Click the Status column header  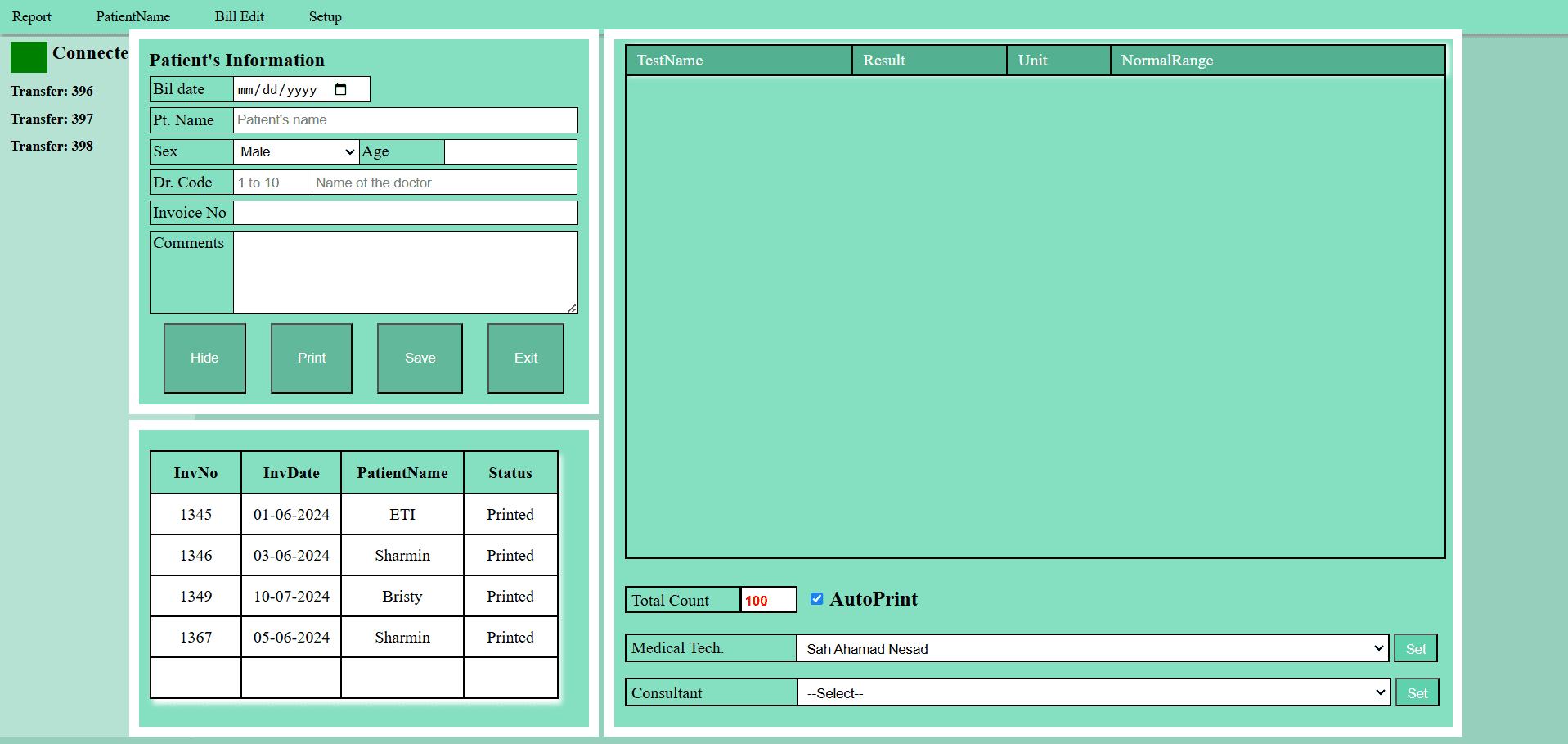tap(510, 472)
